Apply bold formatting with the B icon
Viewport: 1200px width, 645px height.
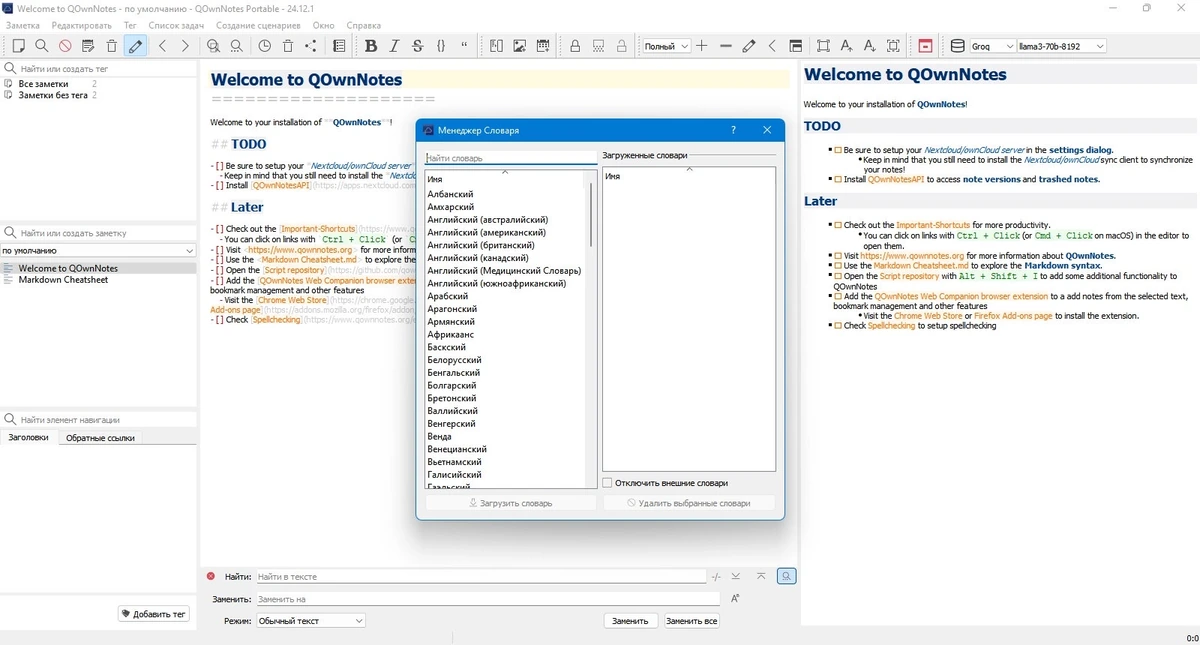[x=371, y=46]
